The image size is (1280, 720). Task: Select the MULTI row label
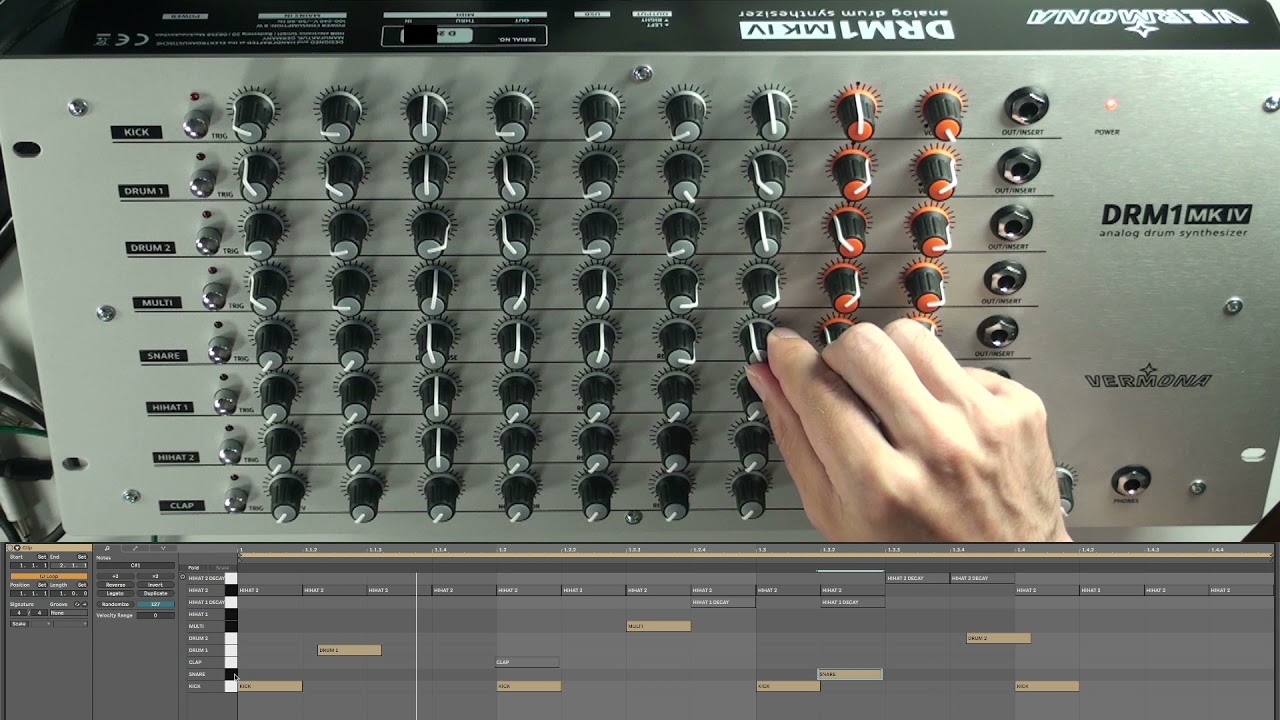(196, 626)
